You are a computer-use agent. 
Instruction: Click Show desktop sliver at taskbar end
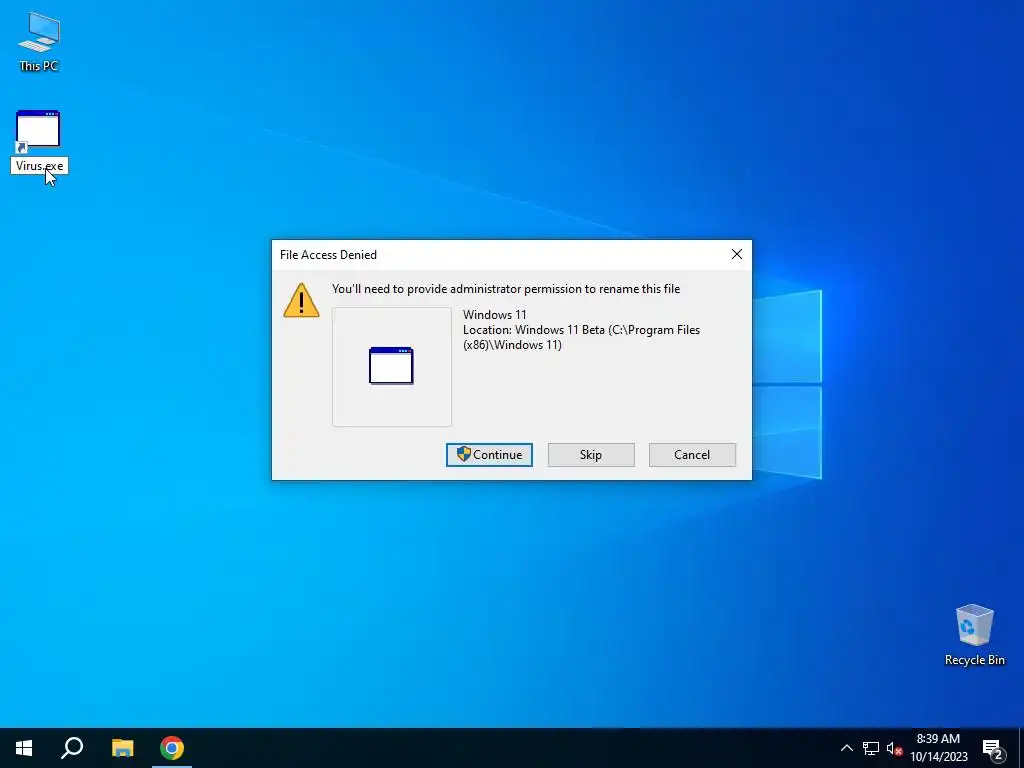point(1021,748)
